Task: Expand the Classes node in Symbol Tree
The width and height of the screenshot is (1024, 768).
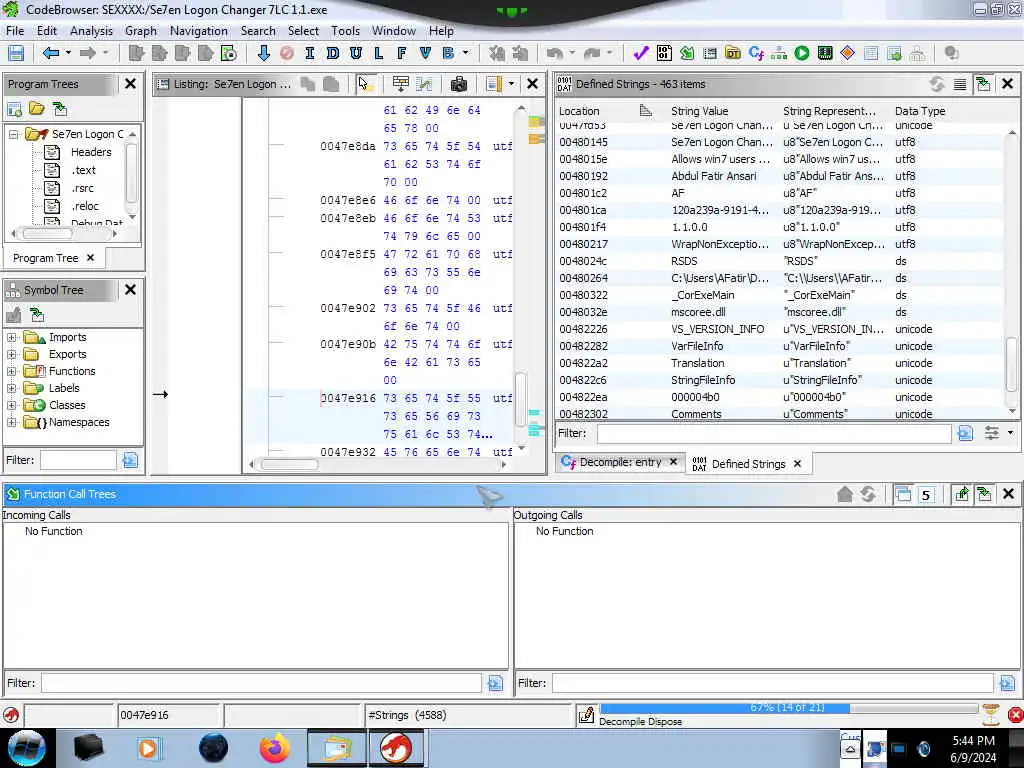Action: coord(12,406)
